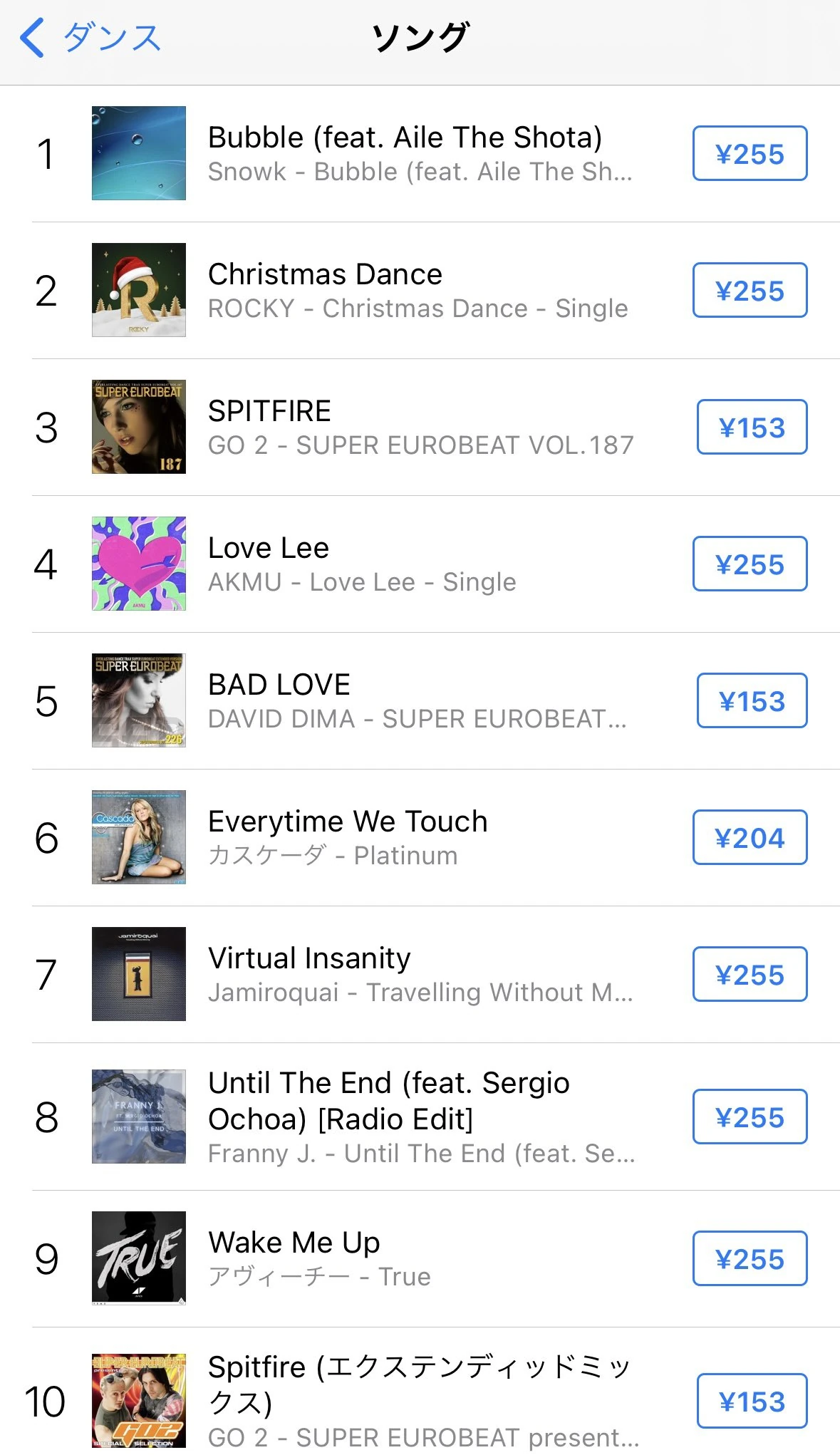Tap the BAD LOVE album cover
This screenshot has width=840, height=1455.
[139, 700]
